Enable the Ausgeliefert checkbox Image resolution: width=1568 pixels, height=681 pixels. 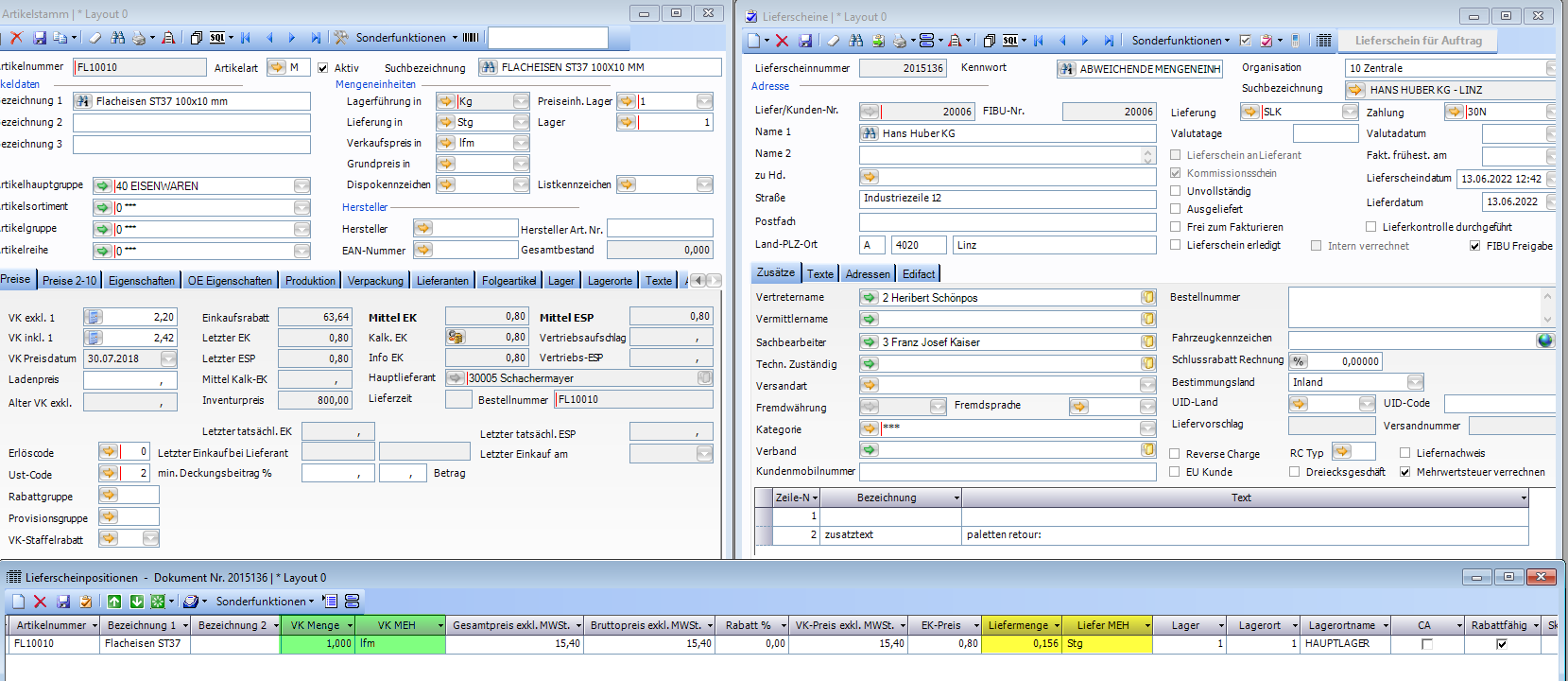tap(1176, 209)
